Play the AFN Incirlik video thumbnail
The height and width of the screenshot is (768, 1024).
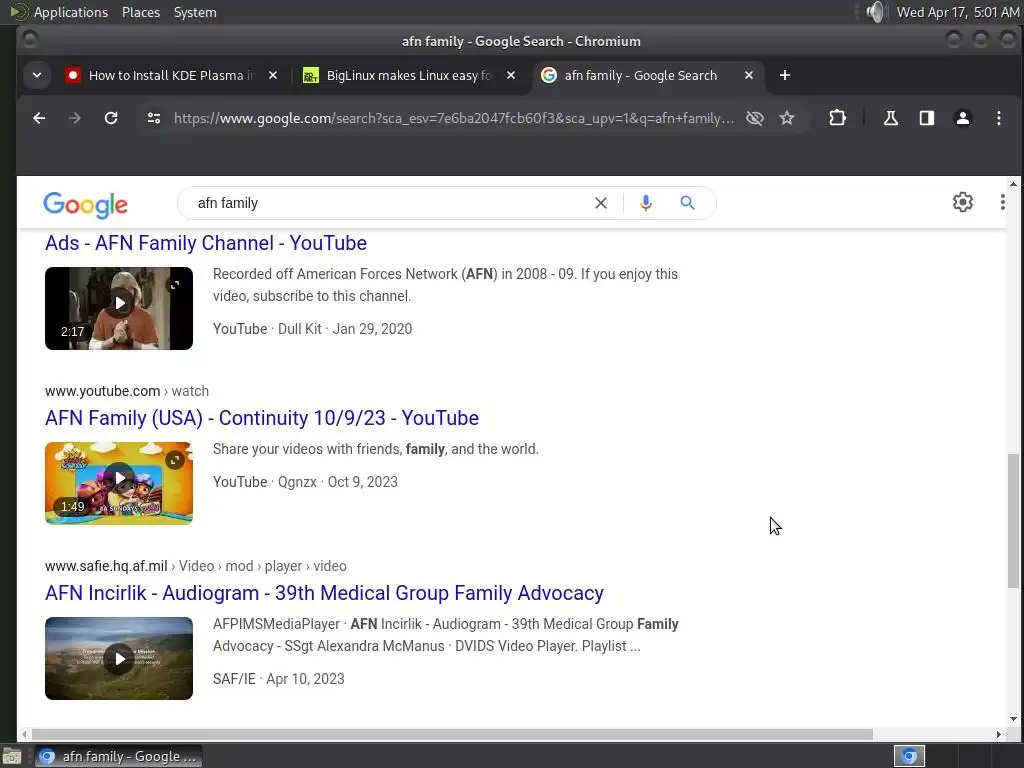coord(119,658)
